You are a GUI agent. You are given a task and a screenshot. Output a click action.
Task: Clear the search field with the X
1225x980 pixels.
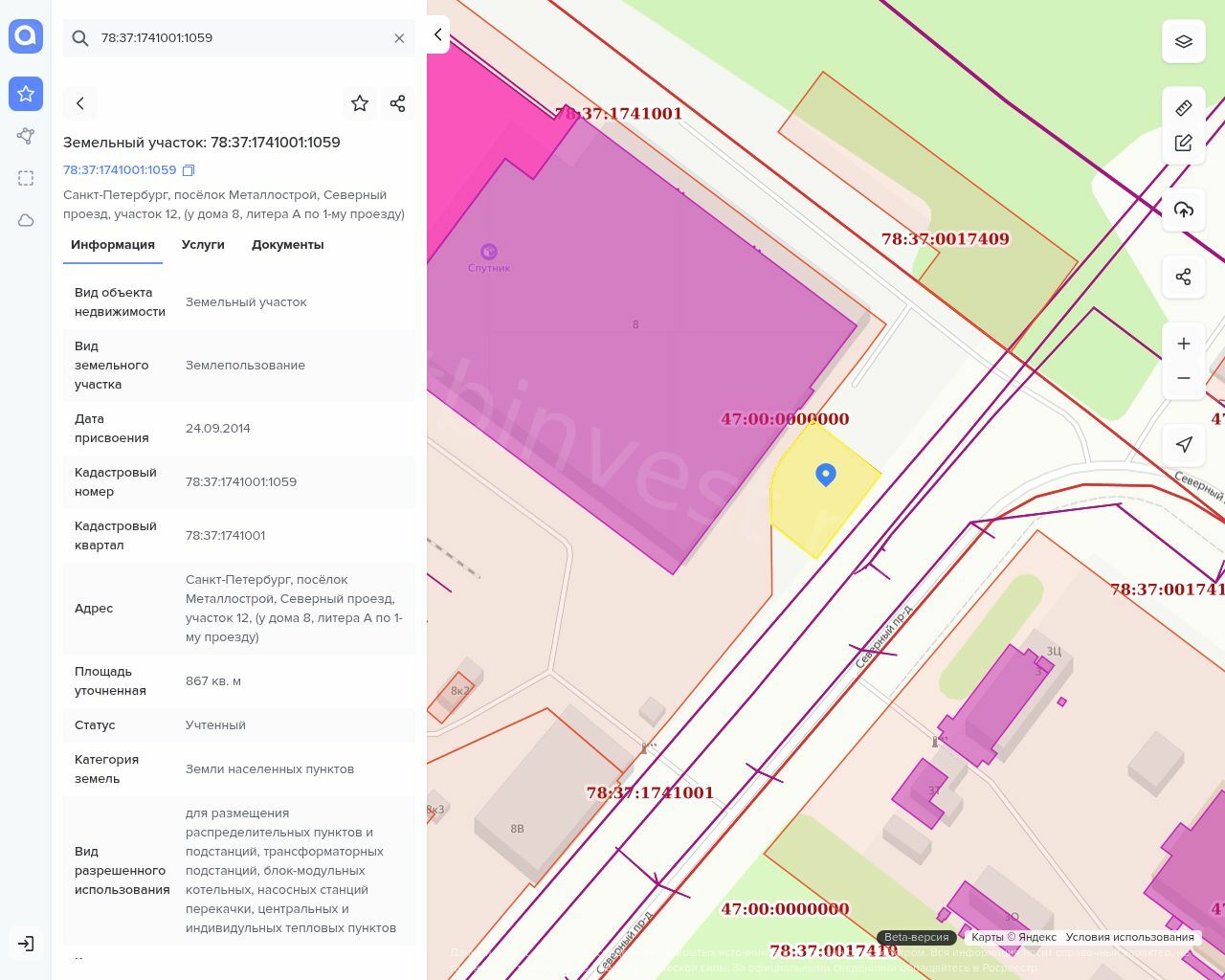399,38
